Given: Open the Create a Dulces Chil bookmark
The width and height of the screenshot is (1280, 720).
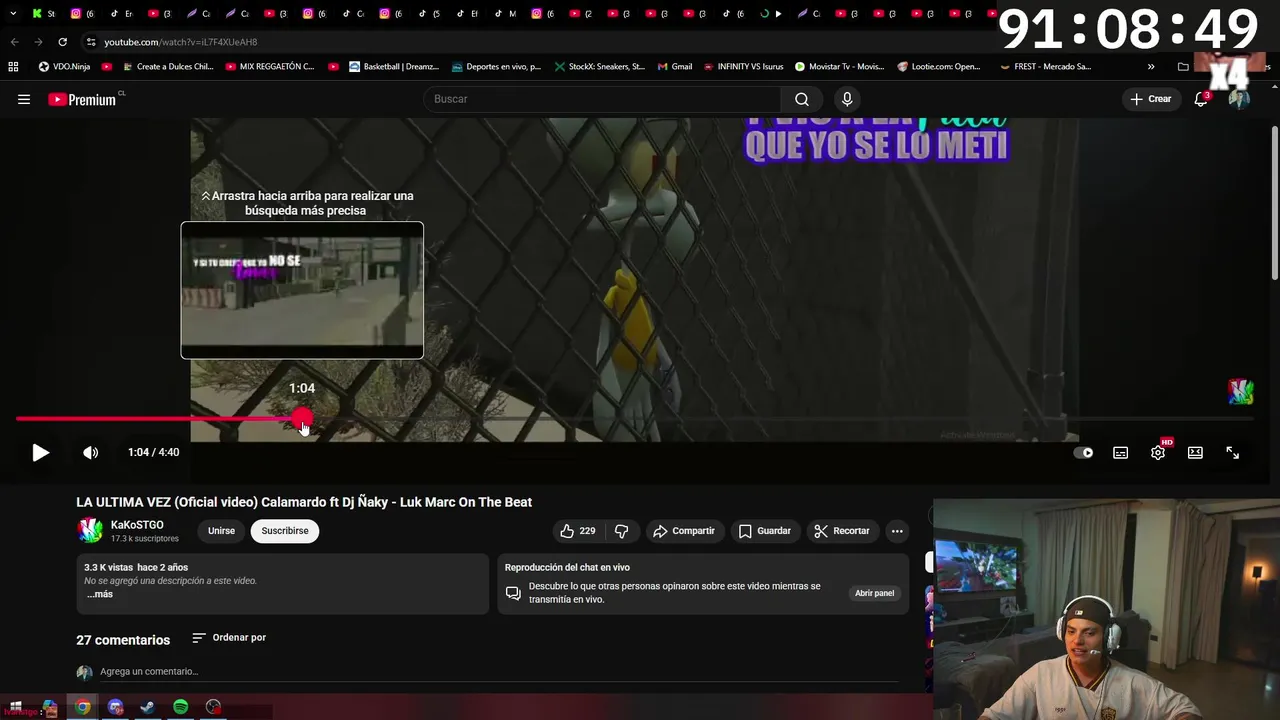Looking at the screenshot, I should click(168, 67).
